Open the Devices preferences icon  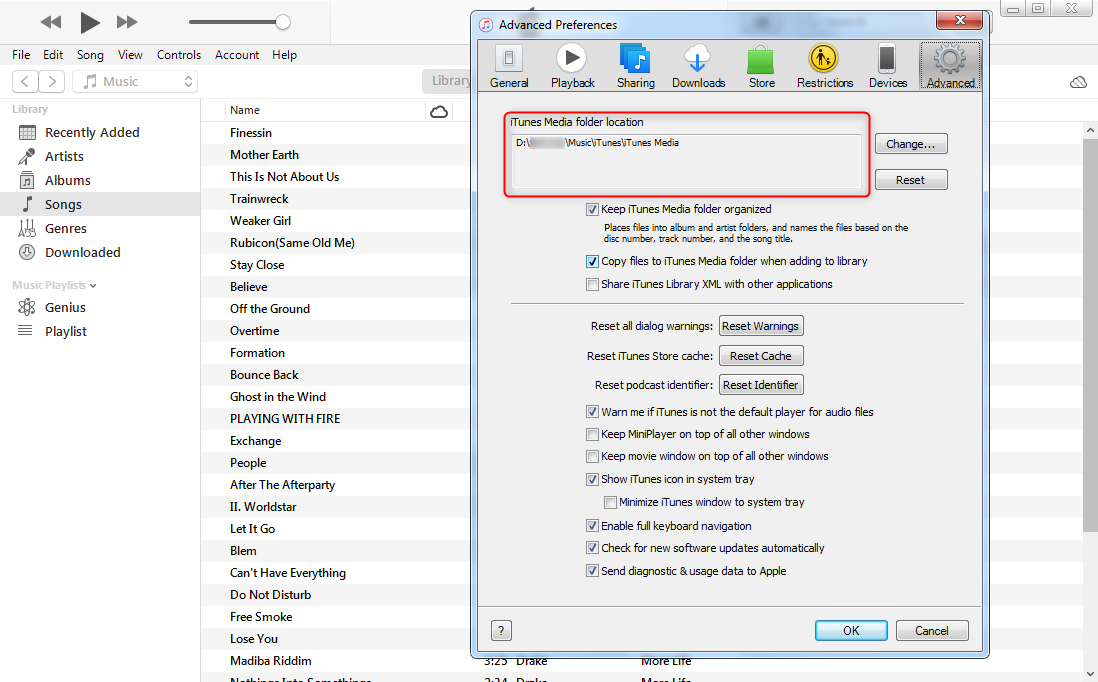[x=887, y=66]
